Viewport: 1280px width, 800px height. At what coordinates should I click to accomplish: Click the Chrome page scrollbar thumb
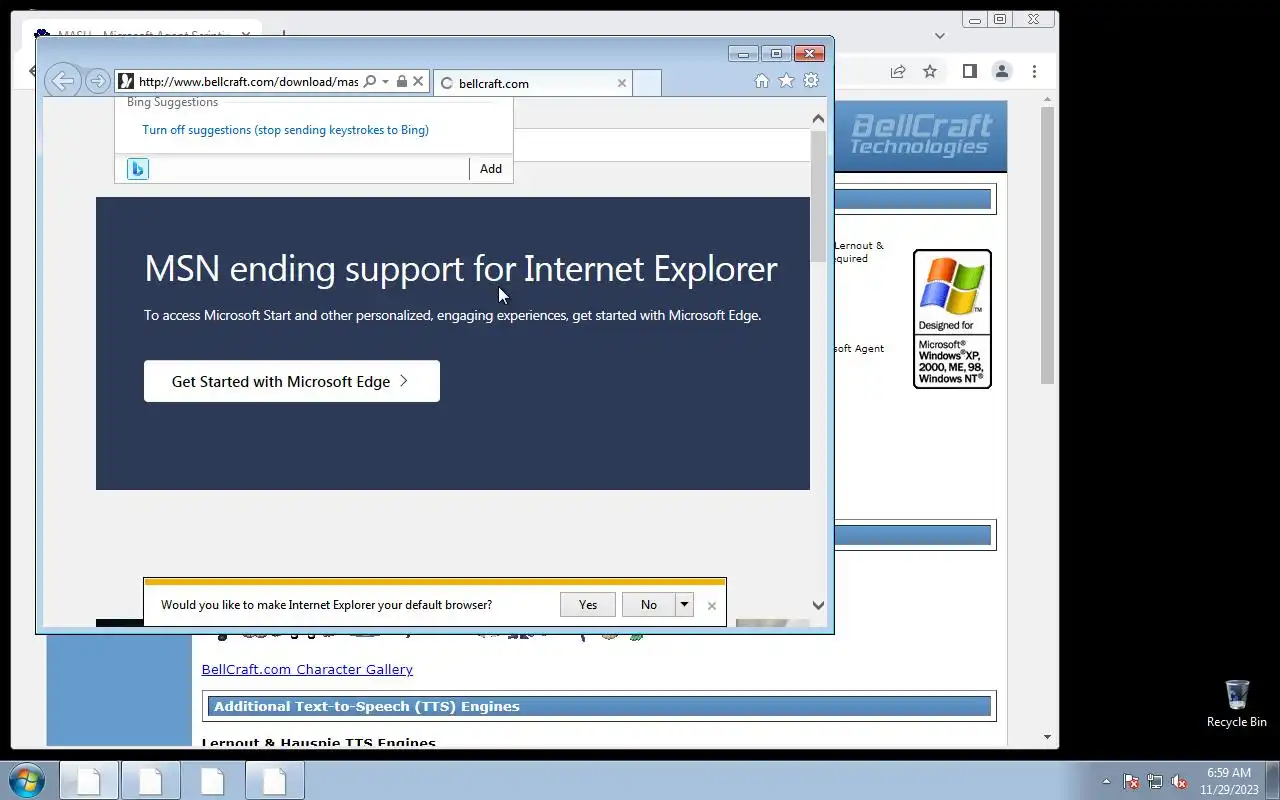1047,245
